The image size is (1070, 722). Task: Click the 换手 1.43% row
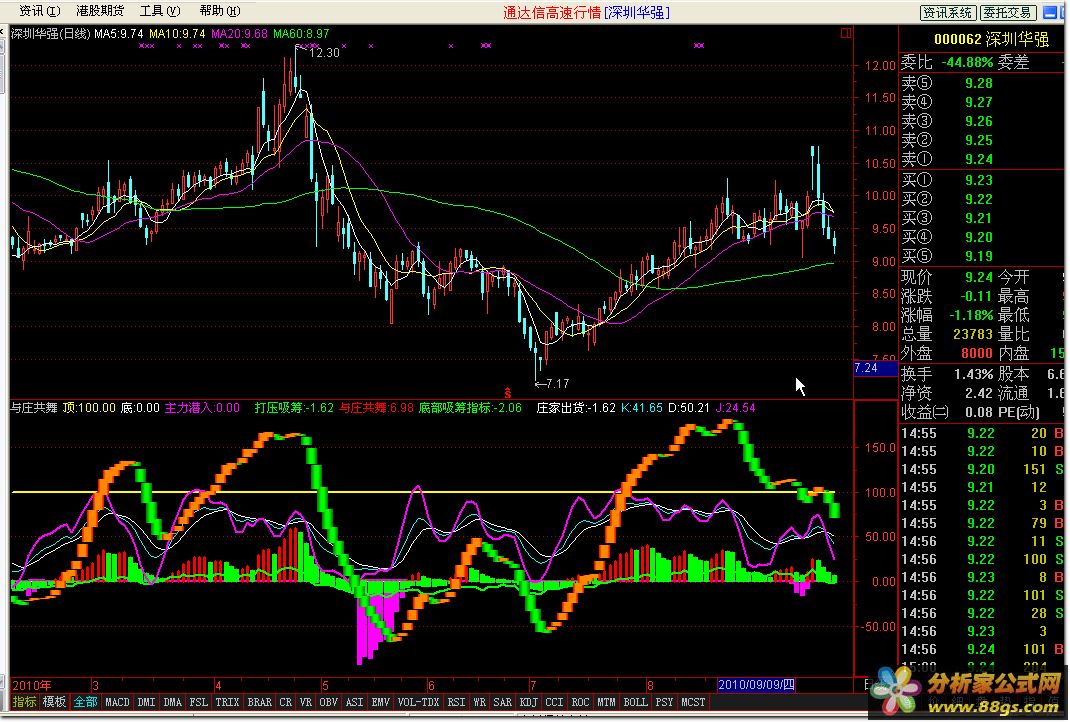947,374
